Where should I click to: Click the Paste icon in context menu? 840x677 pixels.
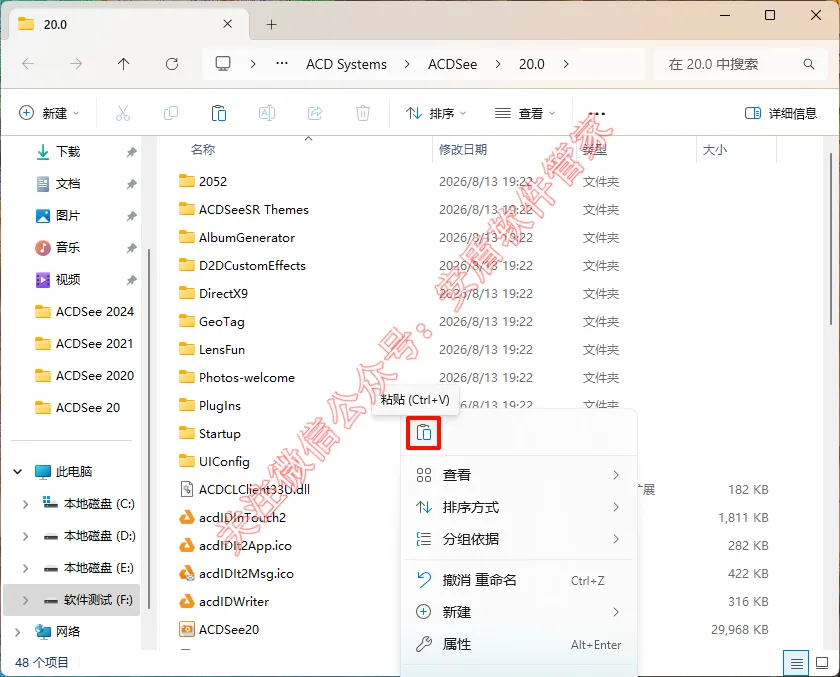click(x=423, y=432)
